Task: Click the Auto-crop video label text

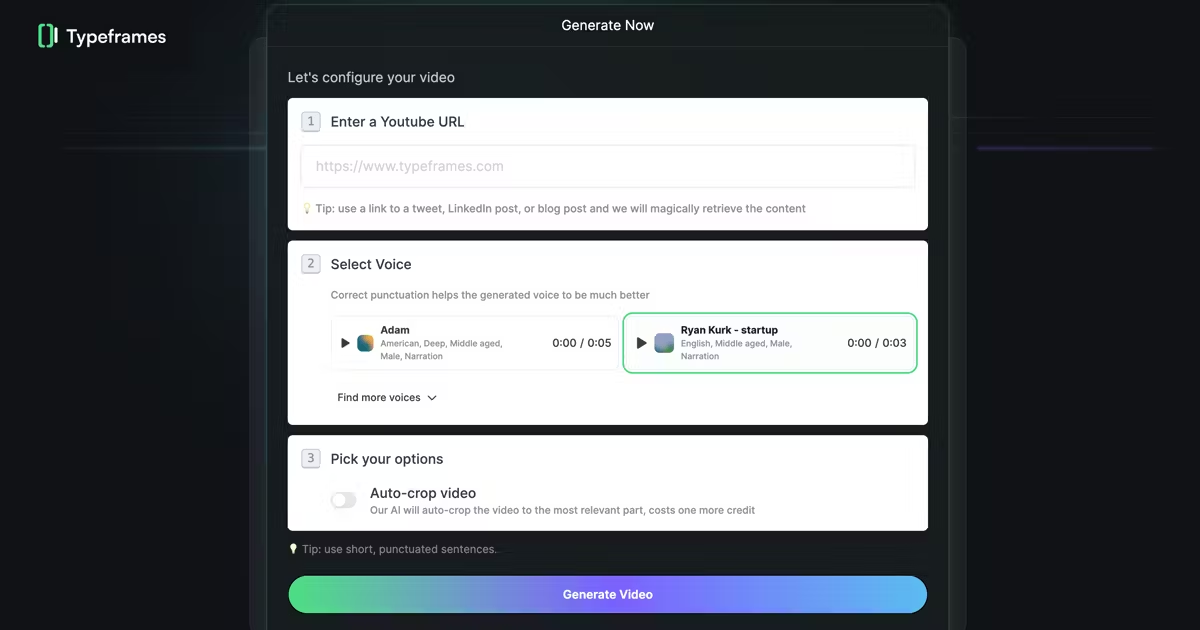Action: (423, 493)
